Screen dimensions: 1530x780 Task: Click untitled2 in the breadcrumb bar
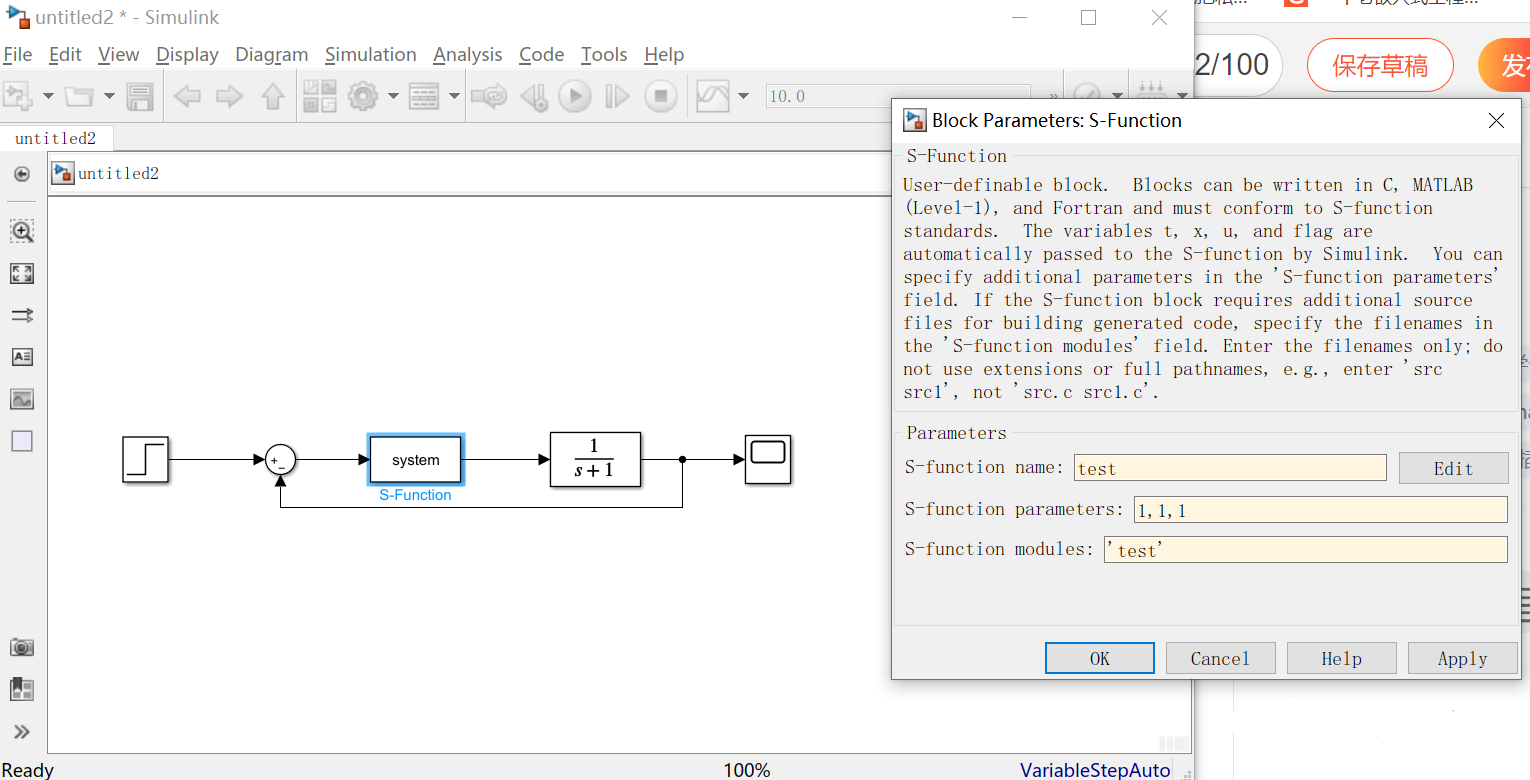[x=118, y=174]
